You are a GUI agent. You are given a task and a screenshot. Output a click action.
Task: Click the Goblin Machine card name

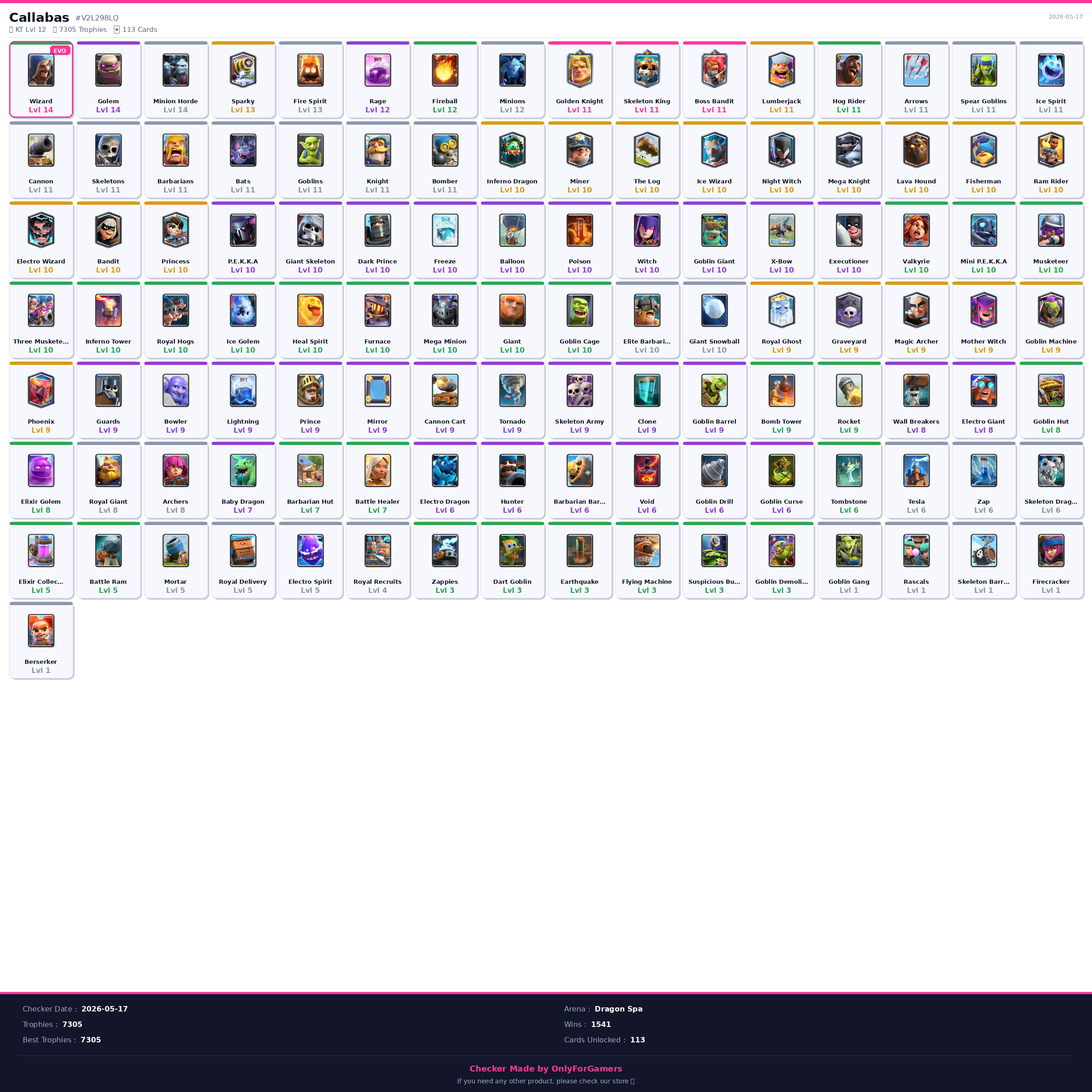(1051, 341)
